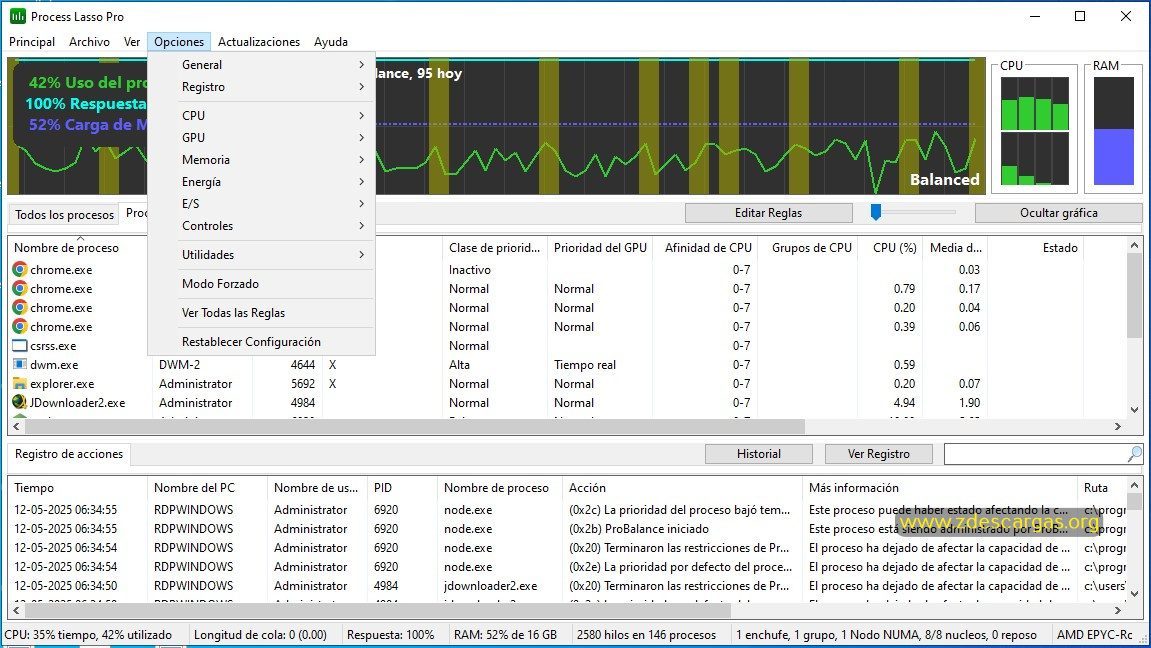This screenshot has width=1151, height=648.
Task: Expand the General submenu
Action: coord(261,65)
